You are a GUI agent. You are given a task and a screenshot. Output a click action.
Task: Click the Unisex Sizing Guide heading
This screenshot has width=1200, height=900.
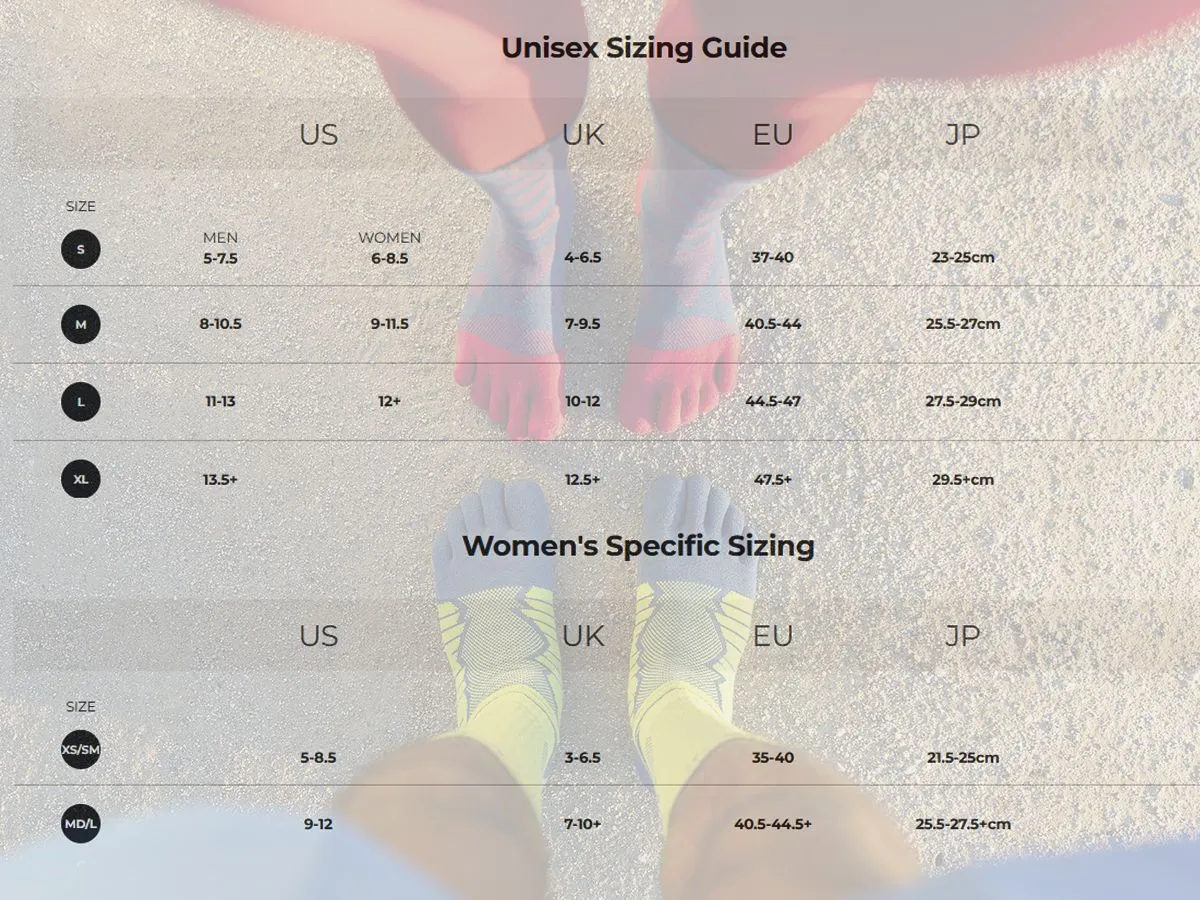(644, 48)
